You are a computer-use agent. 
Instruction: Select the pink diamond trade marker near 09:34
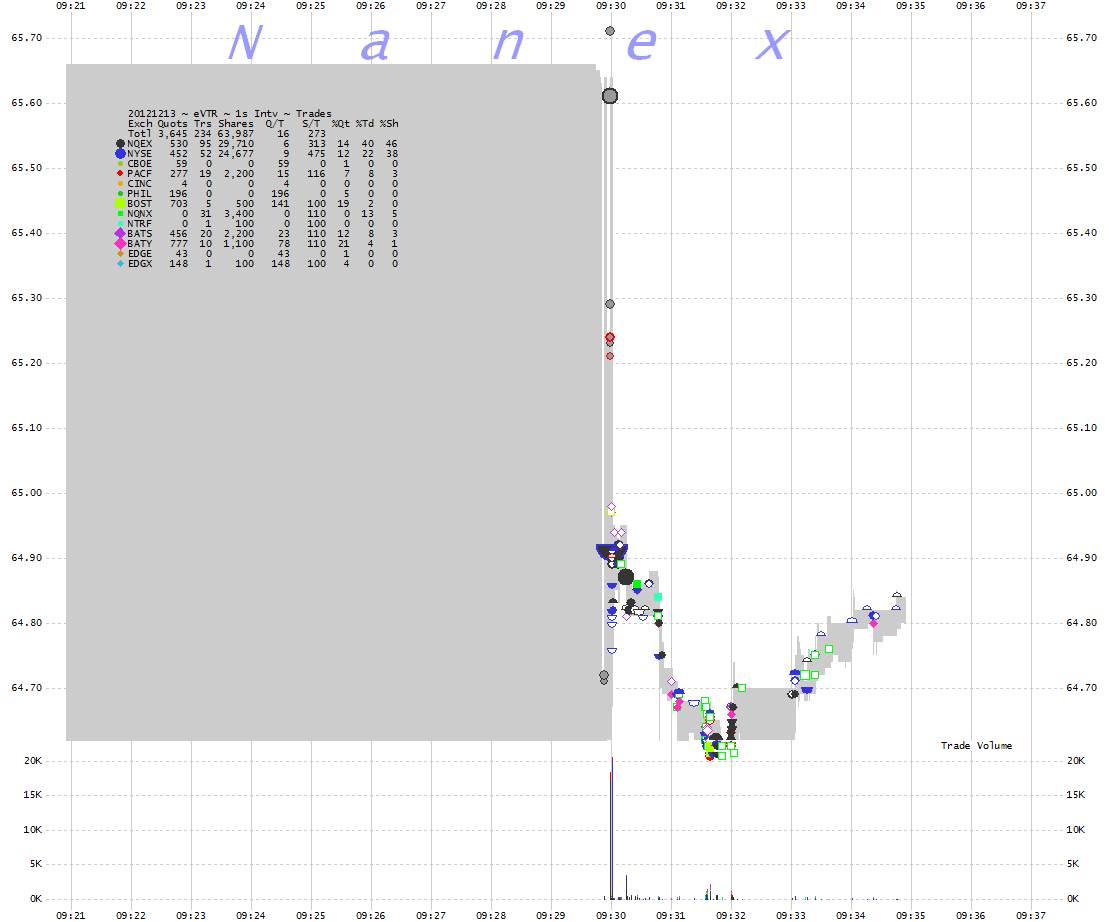coord(873,624)
